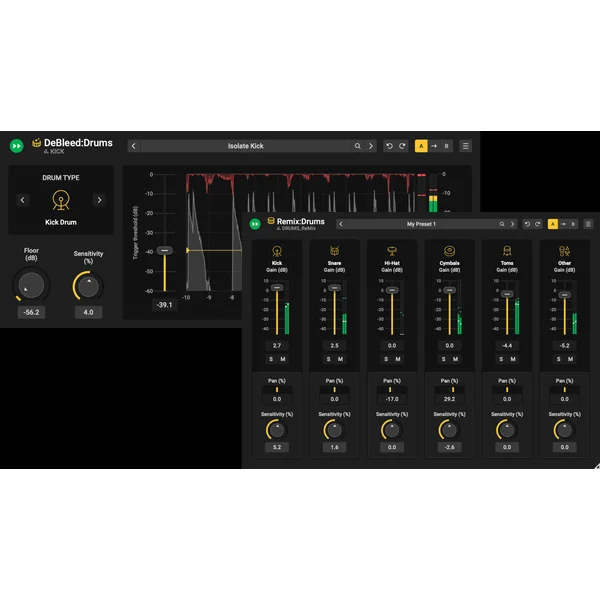
Task: Click the Kick channel icon in Remix:Drums
Action: pyautogui.click(x=277, y=251)
